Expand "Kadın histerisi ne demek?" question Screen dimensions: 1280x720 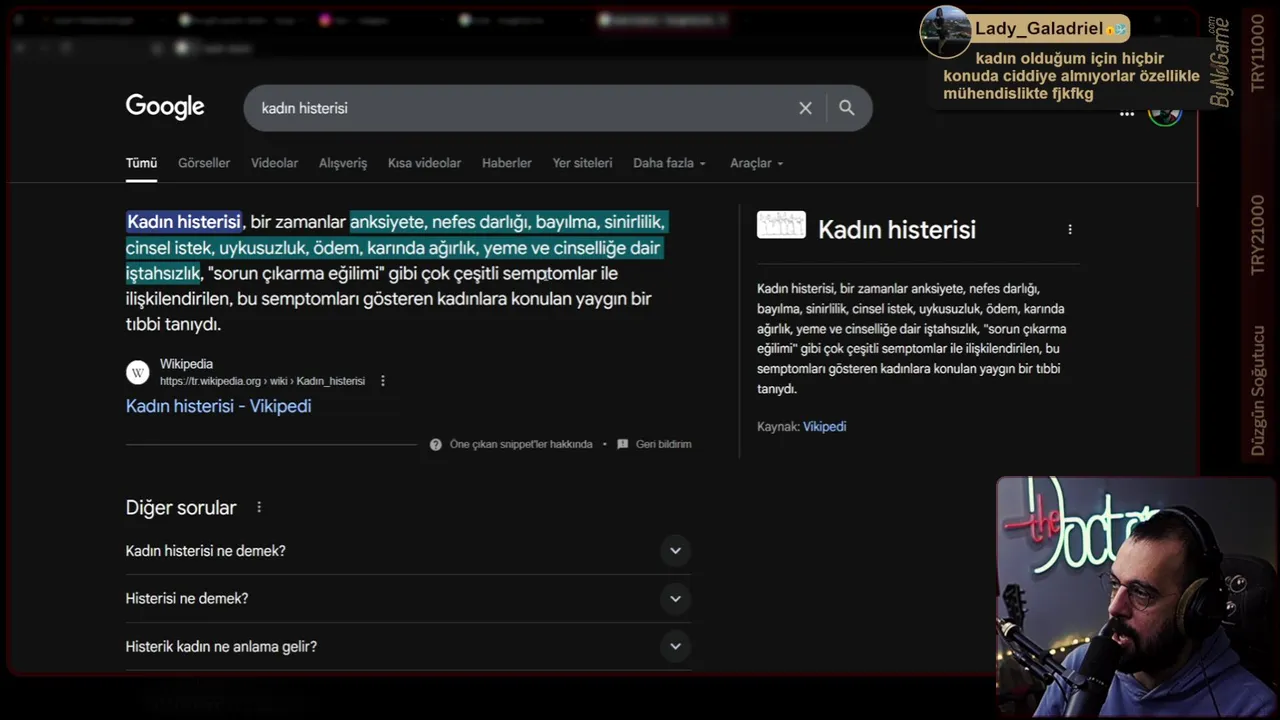(408, 551)
